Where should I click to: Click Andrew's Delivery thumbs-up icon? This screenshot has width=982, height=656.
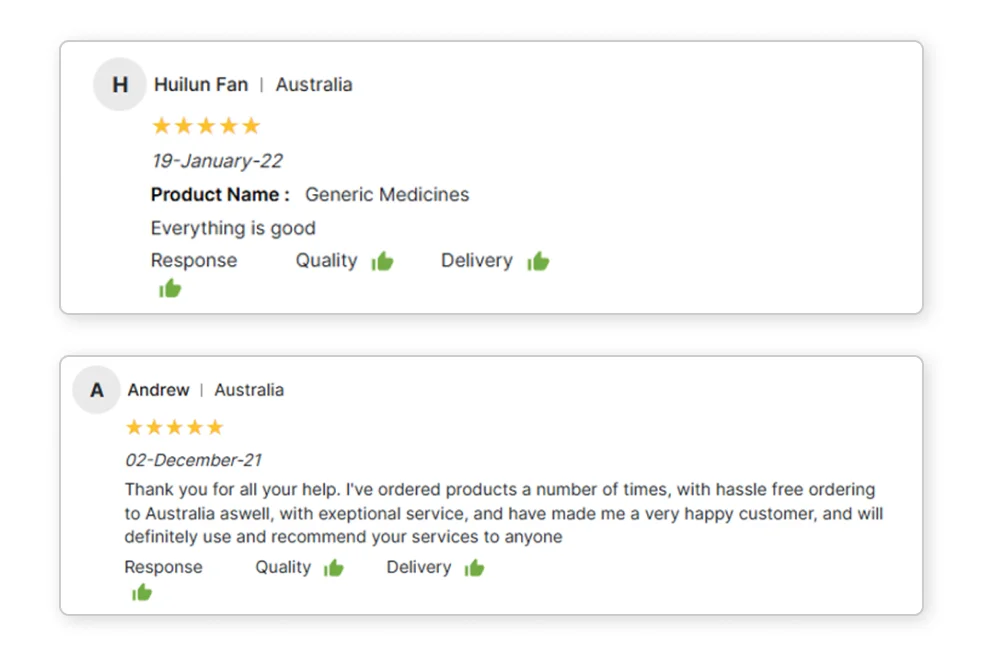474,568
